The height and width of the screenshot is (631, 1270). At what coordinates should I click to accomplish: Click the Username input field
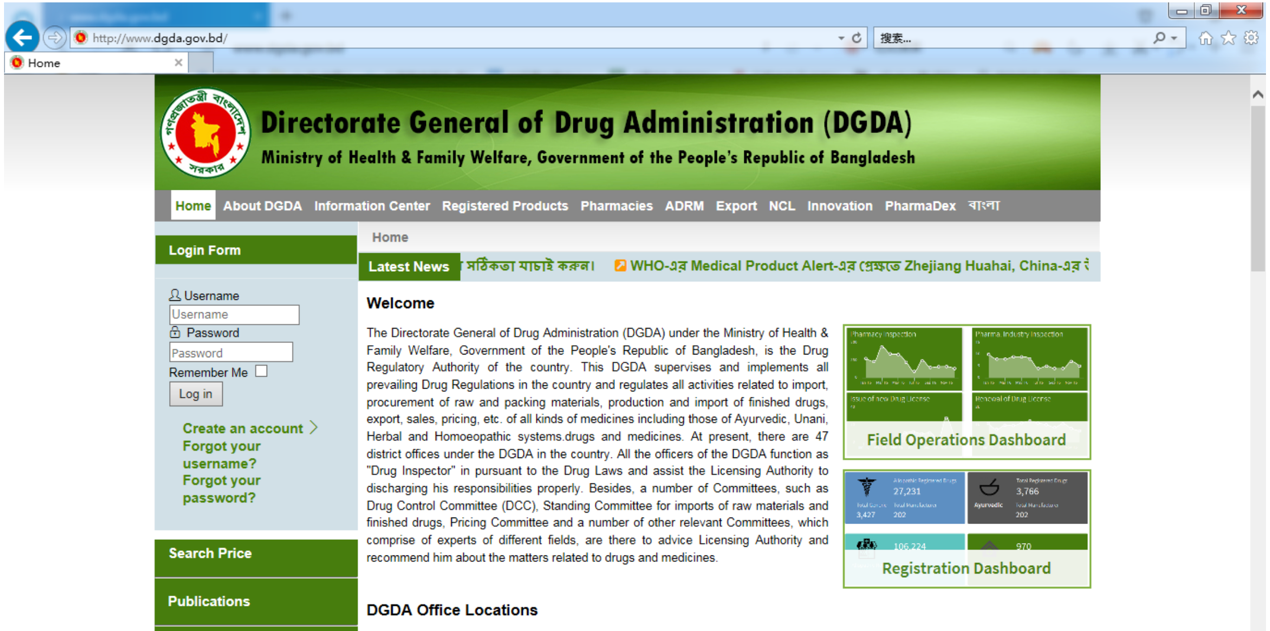point(234,315)
